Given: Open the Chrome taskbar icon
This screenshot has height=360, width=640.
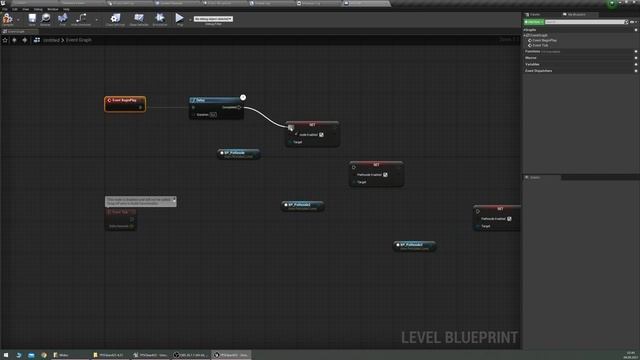Looking at the screenshot, I should click(44, 355).
